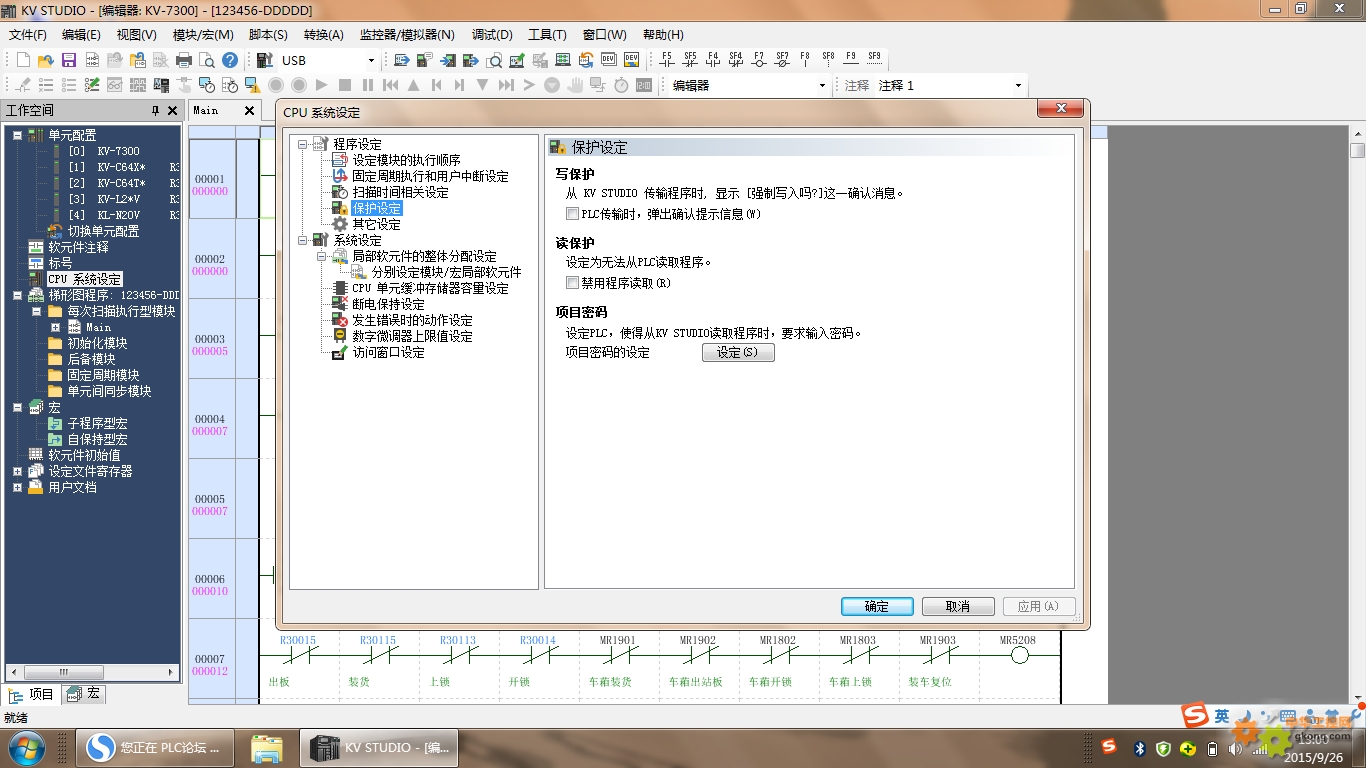Expand 设定文件寄存器 tree node
The width and height of the screenshot is (1366, 768).
coord(17,471)
